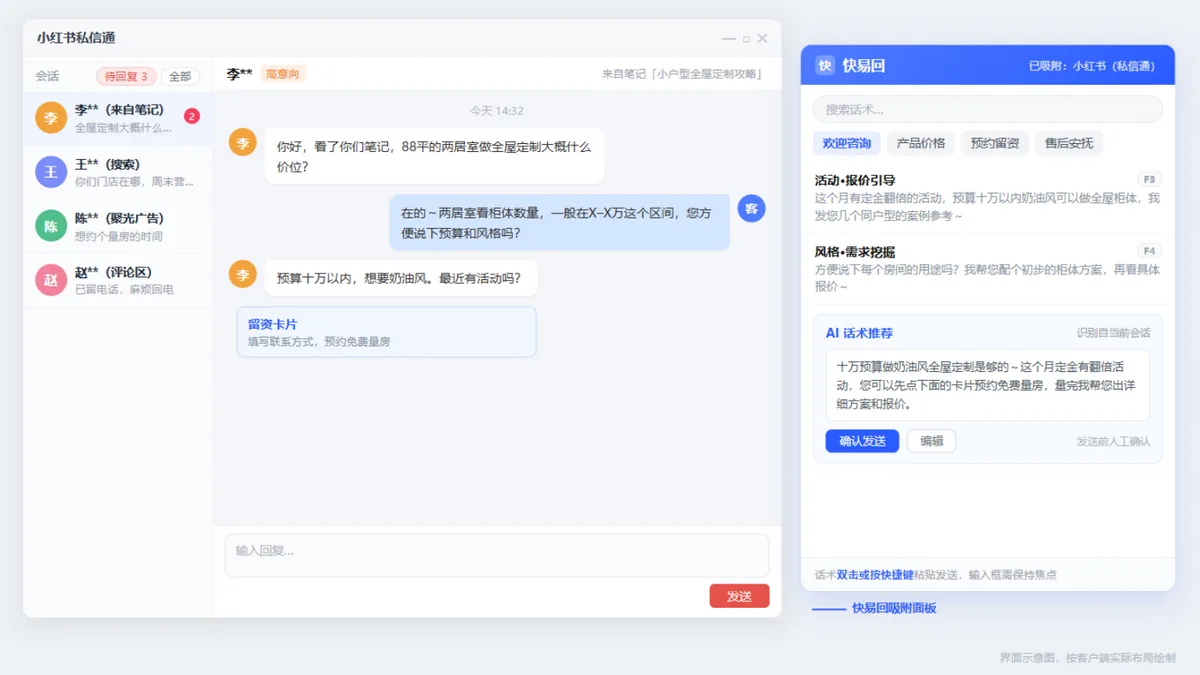Click the blue agent reply bubble
This screenshot has width=1200, height=675.
559,222
